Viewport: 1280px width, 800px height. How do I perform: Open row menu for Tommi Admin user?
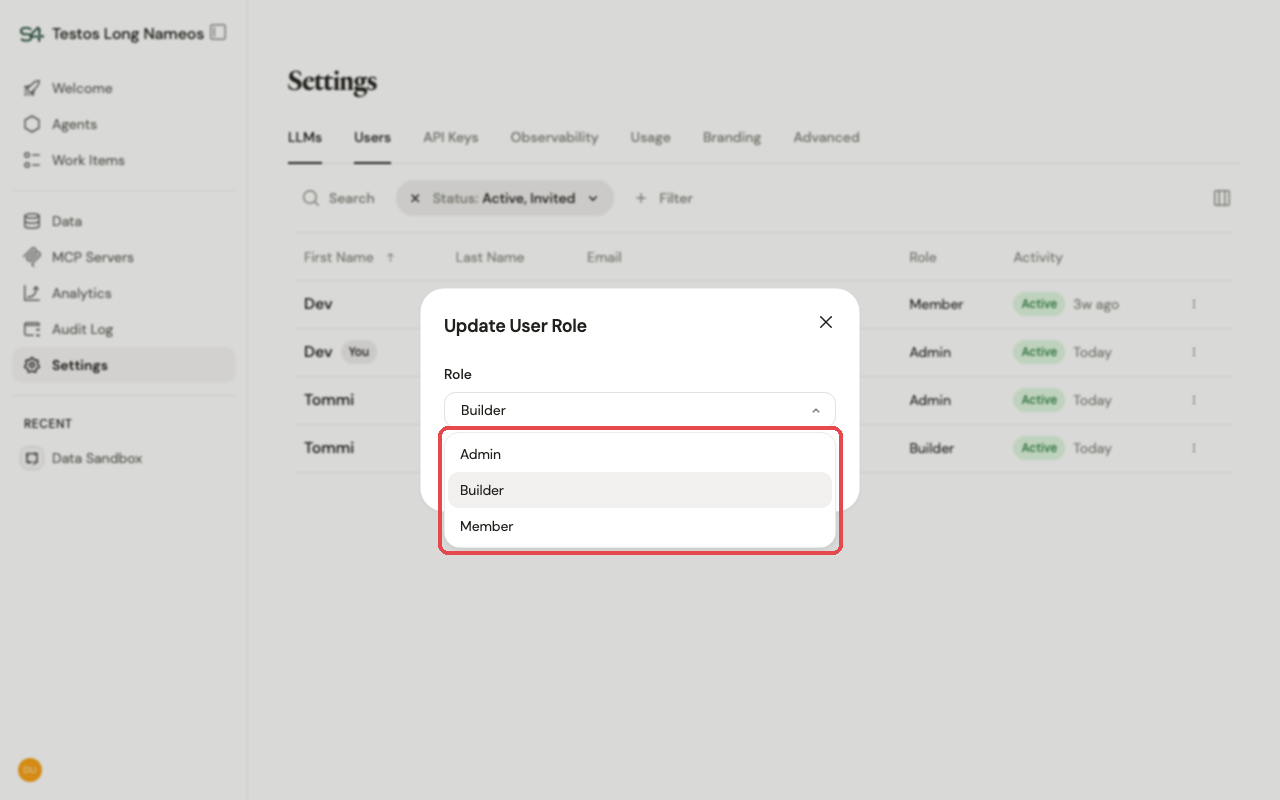[x=1194, y=400]
